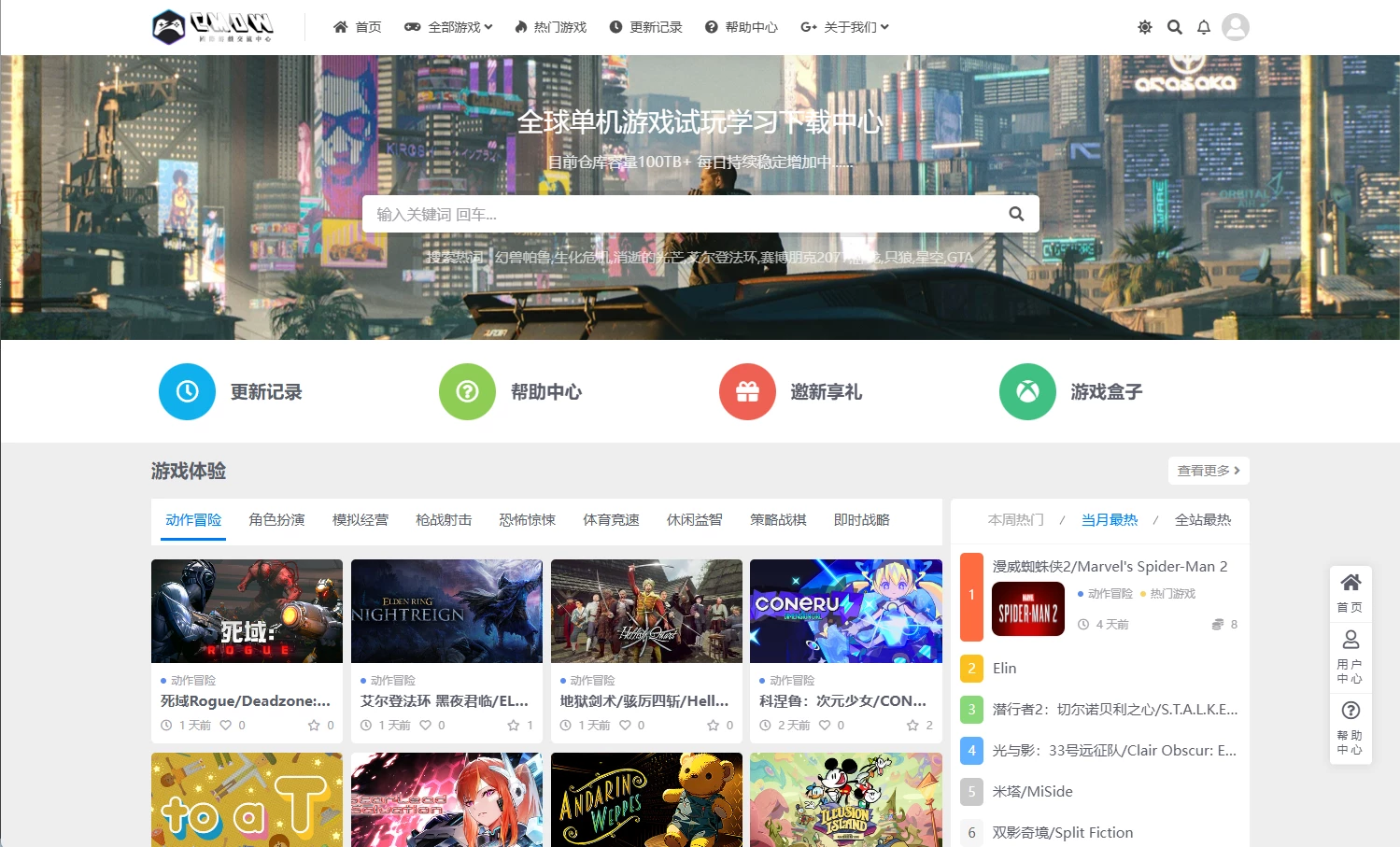Click green 游戏盒子 Xbox icon
Viewport: 1400px width, 847px height.
point(1027,391)
